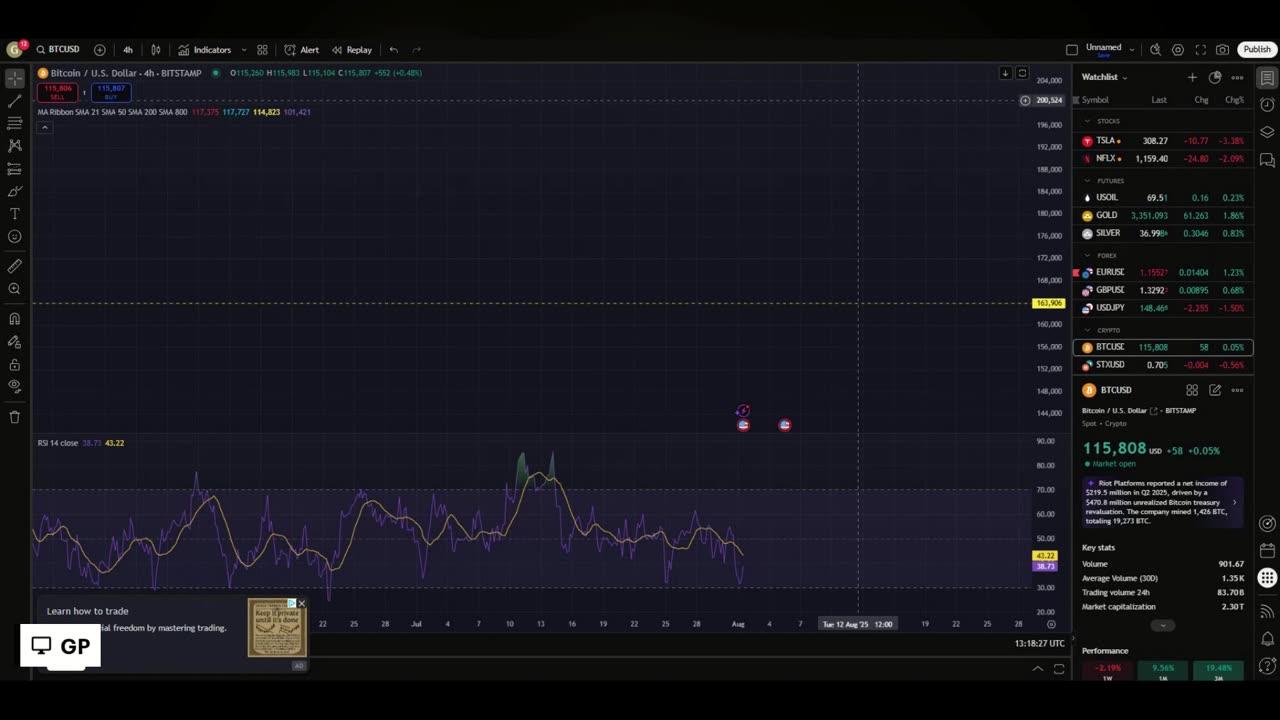Select the ruler measure tool
The height and width of the screenshot is (720, 1280).
(15, 266)
